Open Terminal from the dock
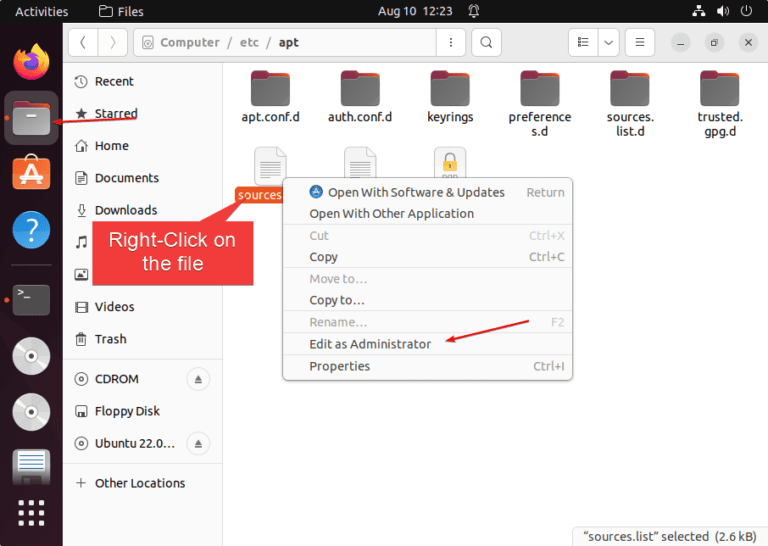The height and width of the screenshot is (546, 768). click(31, 300)
